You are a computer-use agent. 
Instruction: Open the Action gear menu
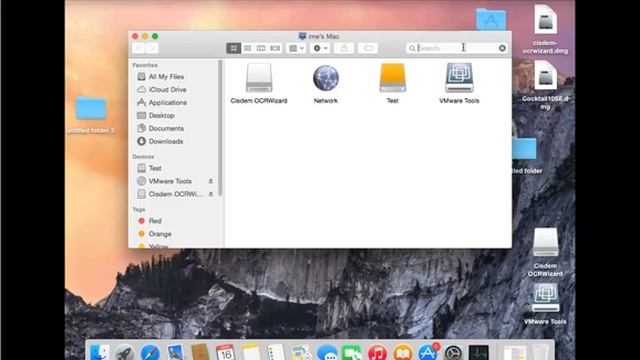tap(320, 48)
